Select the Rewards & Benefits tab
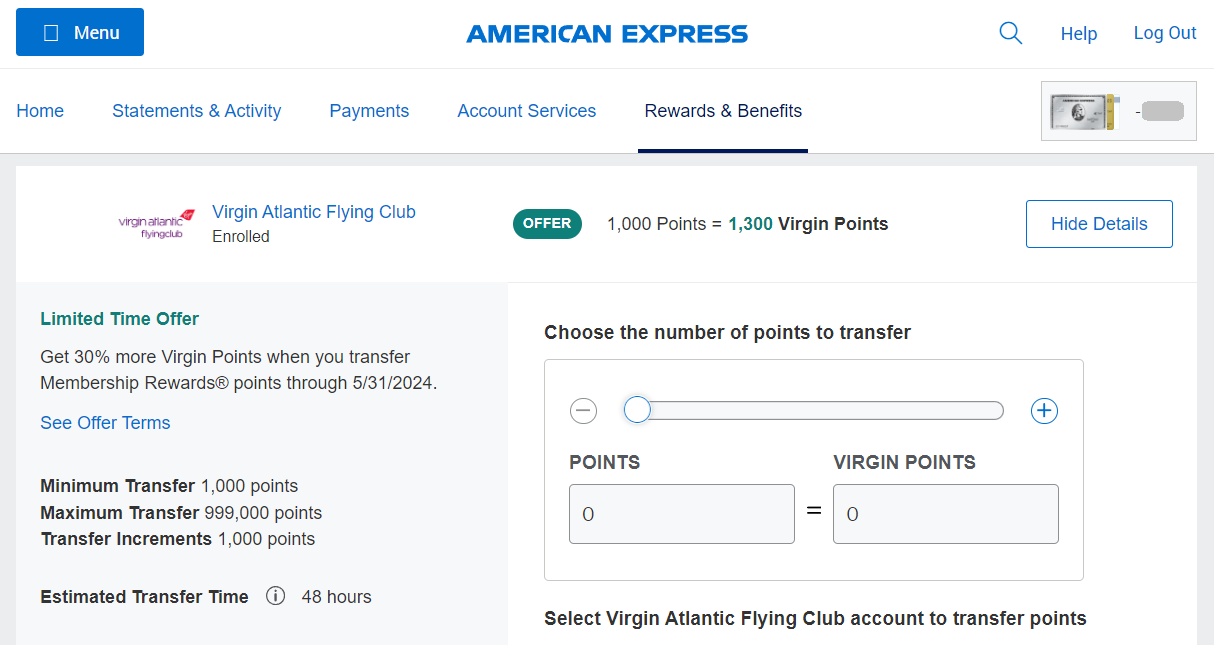The image size is (1214, 645). (x=723, y=111)
